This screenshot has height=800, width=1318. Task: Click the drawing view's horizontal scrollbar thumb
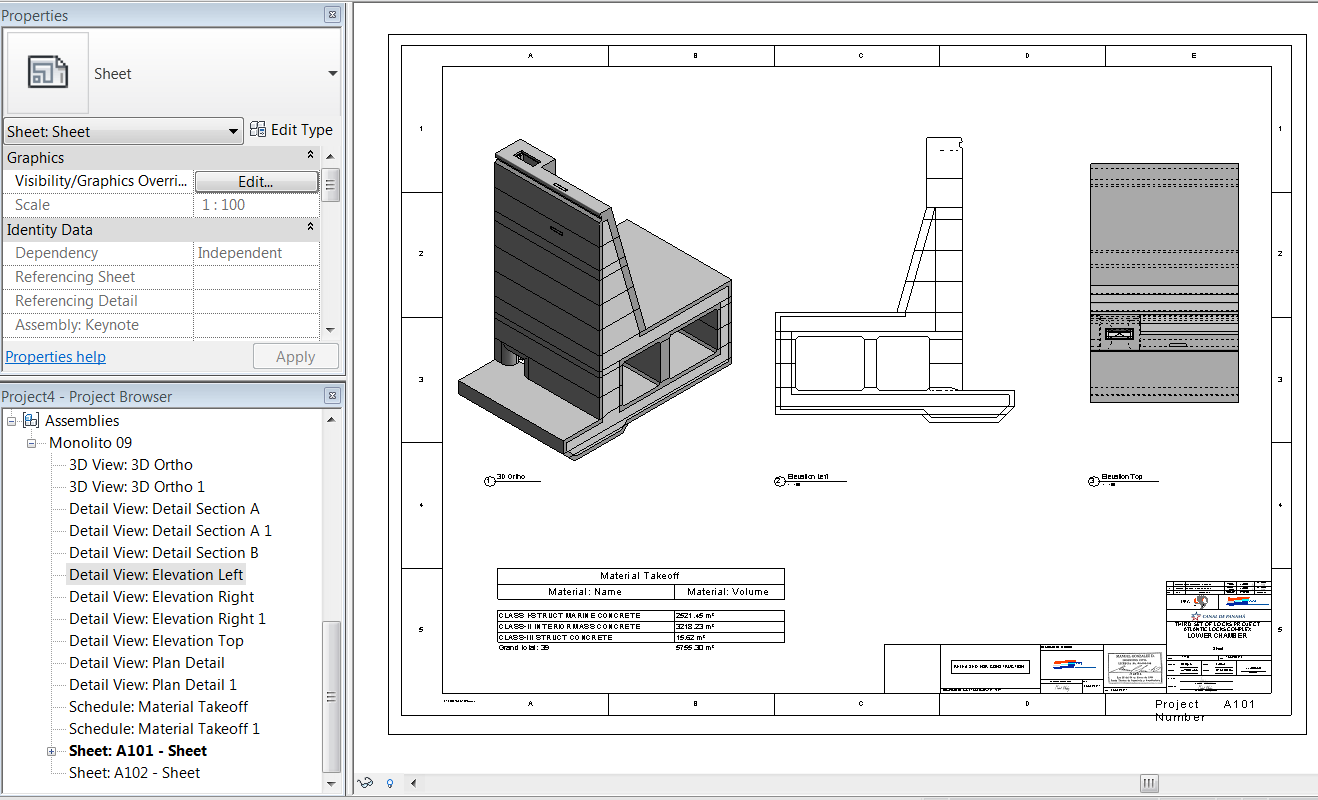tap(1150, 783)
